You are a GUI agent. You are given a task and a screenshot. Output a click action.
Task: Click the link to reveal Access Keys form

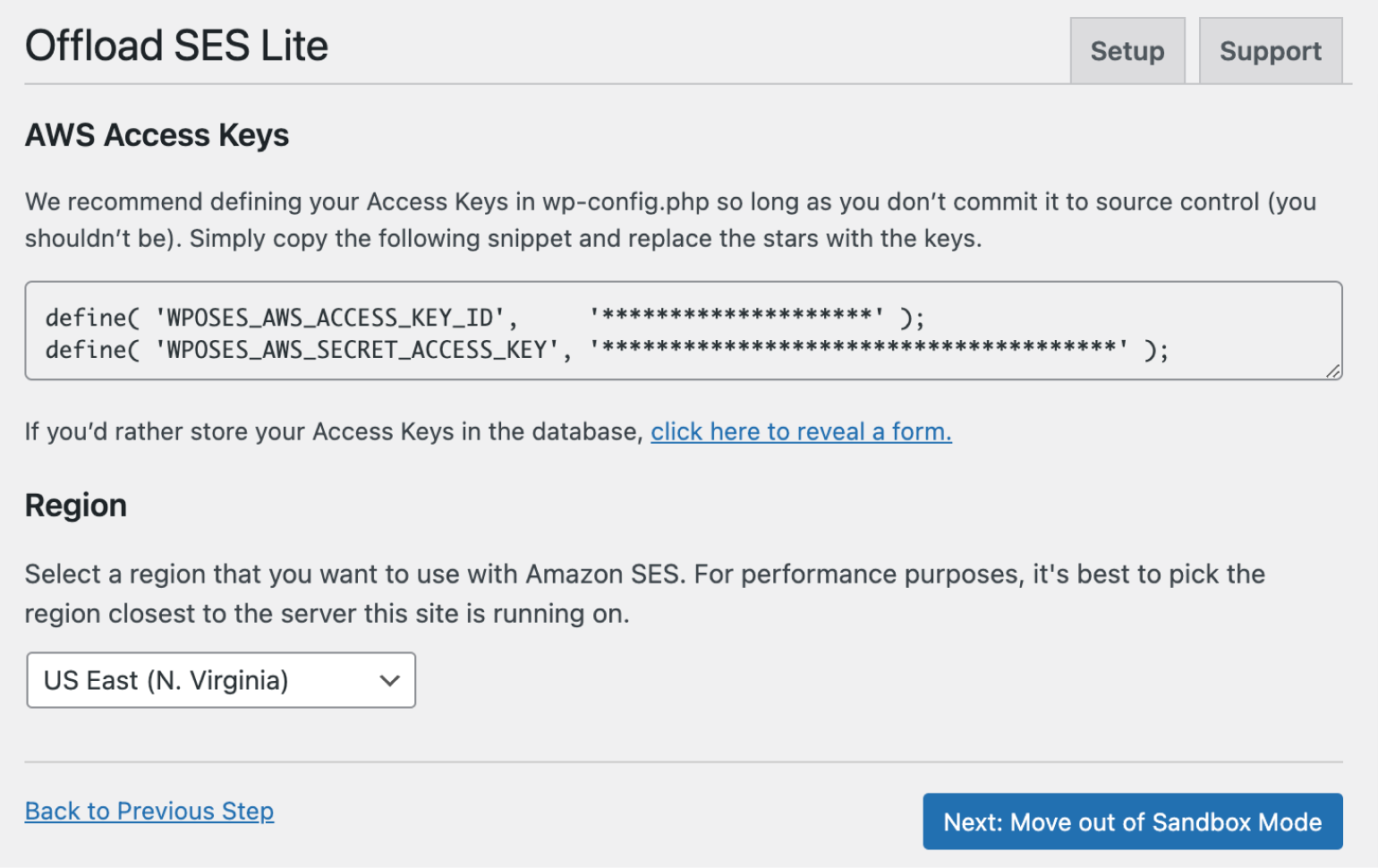click(801, 431)
